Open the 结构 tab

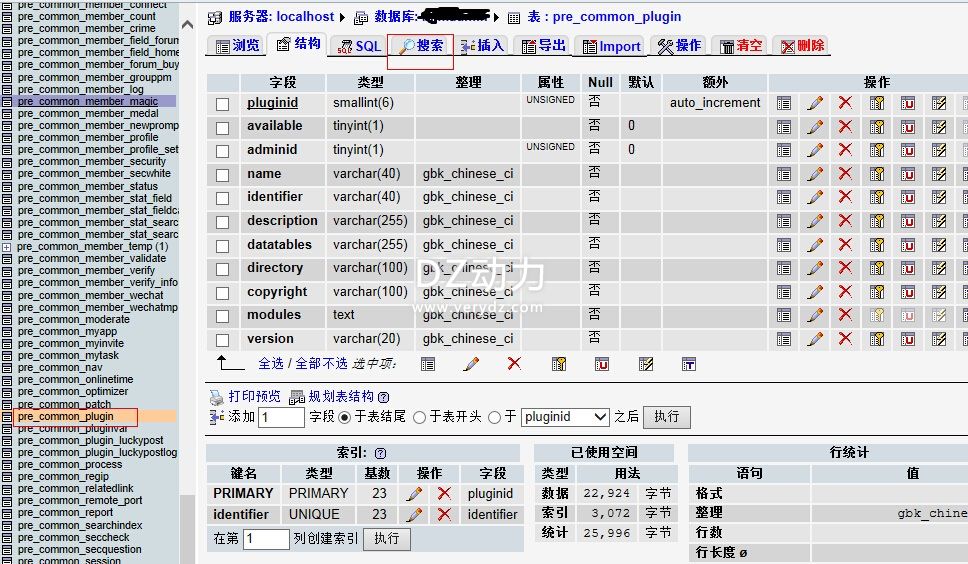pyautogui.click(x=299, y=44)
